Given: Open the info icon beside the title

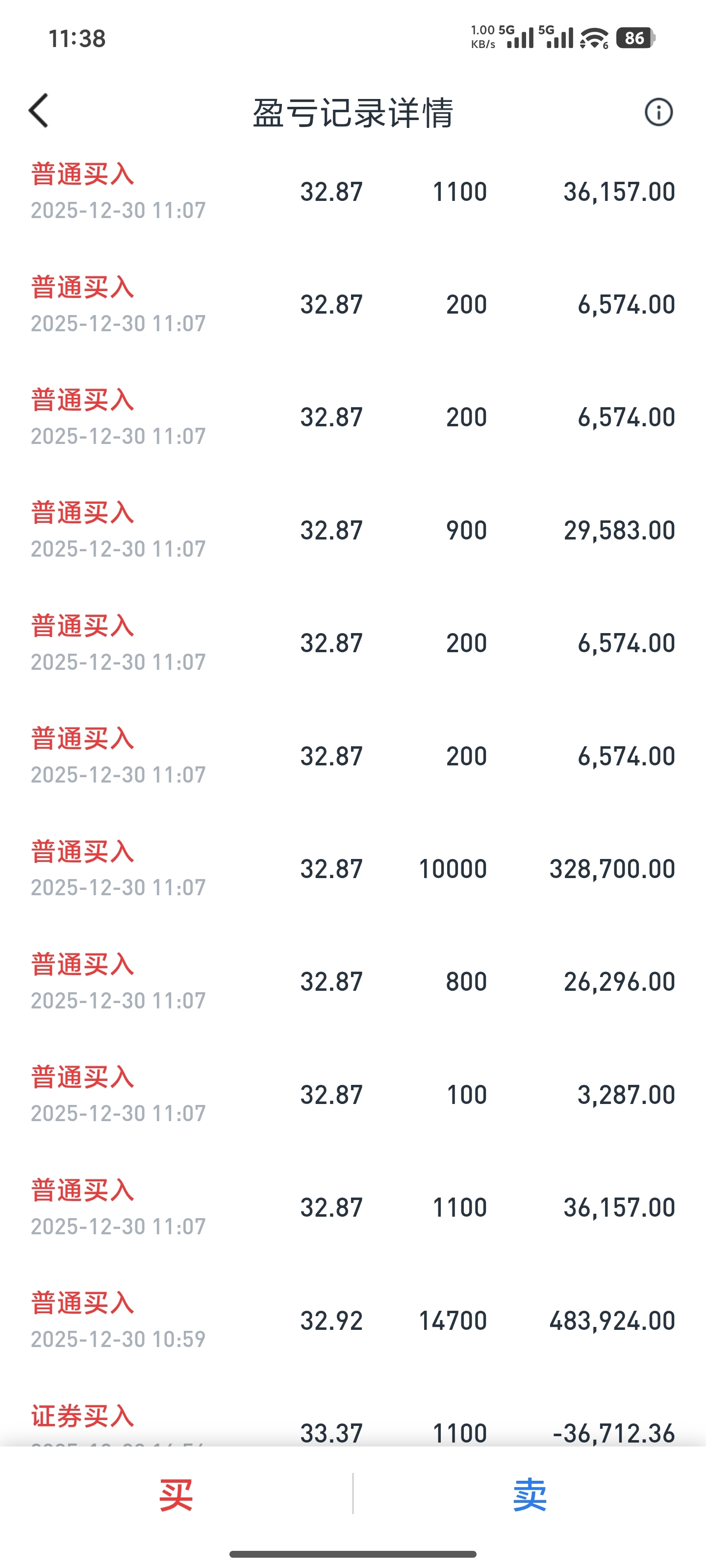Looking at the screenshot, I should [x=658, y=112].
